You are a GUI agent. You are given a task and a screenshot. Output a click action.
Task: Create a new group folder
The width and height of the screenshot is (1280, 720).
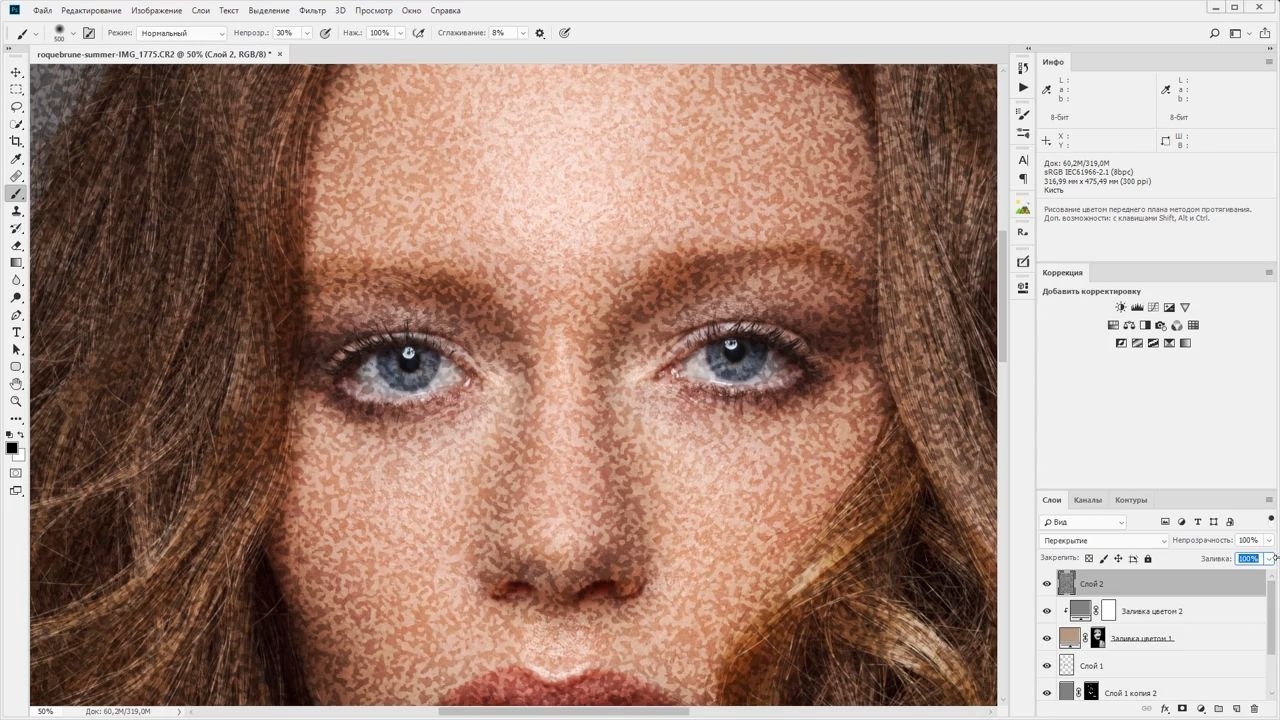tap(1218, 709)
